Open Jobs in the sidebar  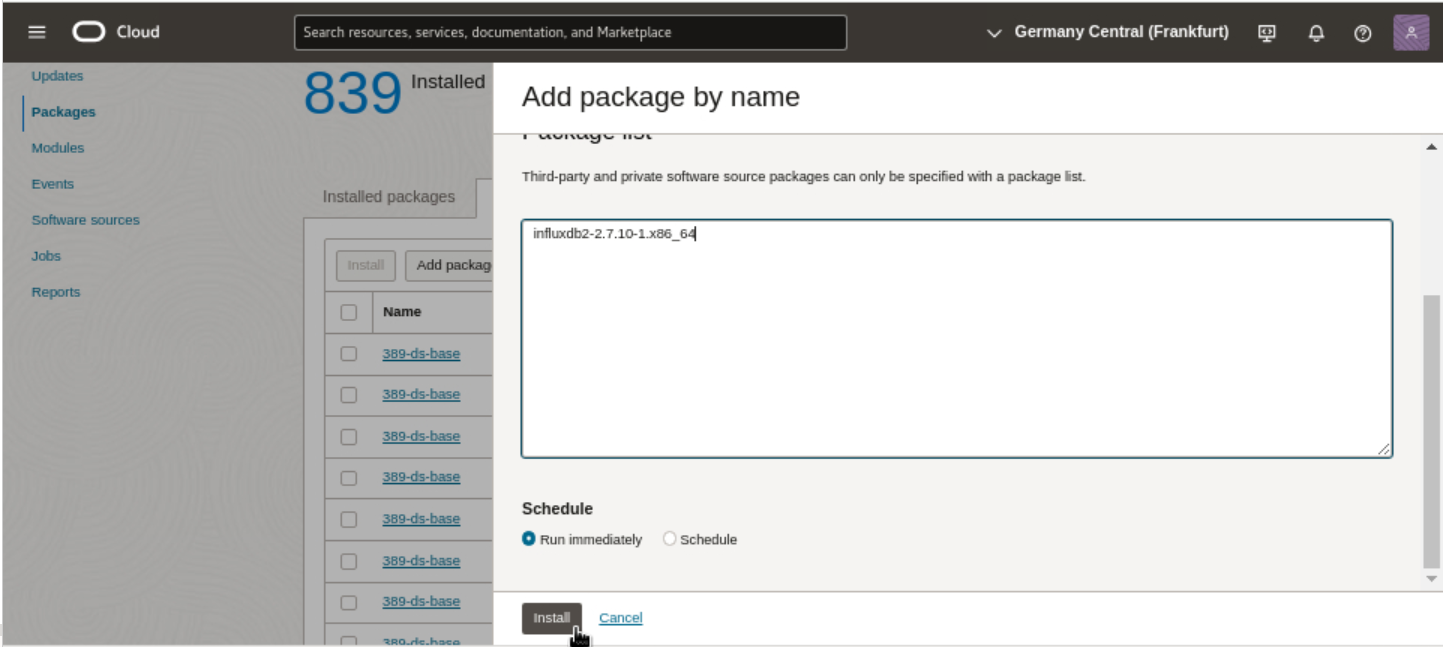[46, 256]
